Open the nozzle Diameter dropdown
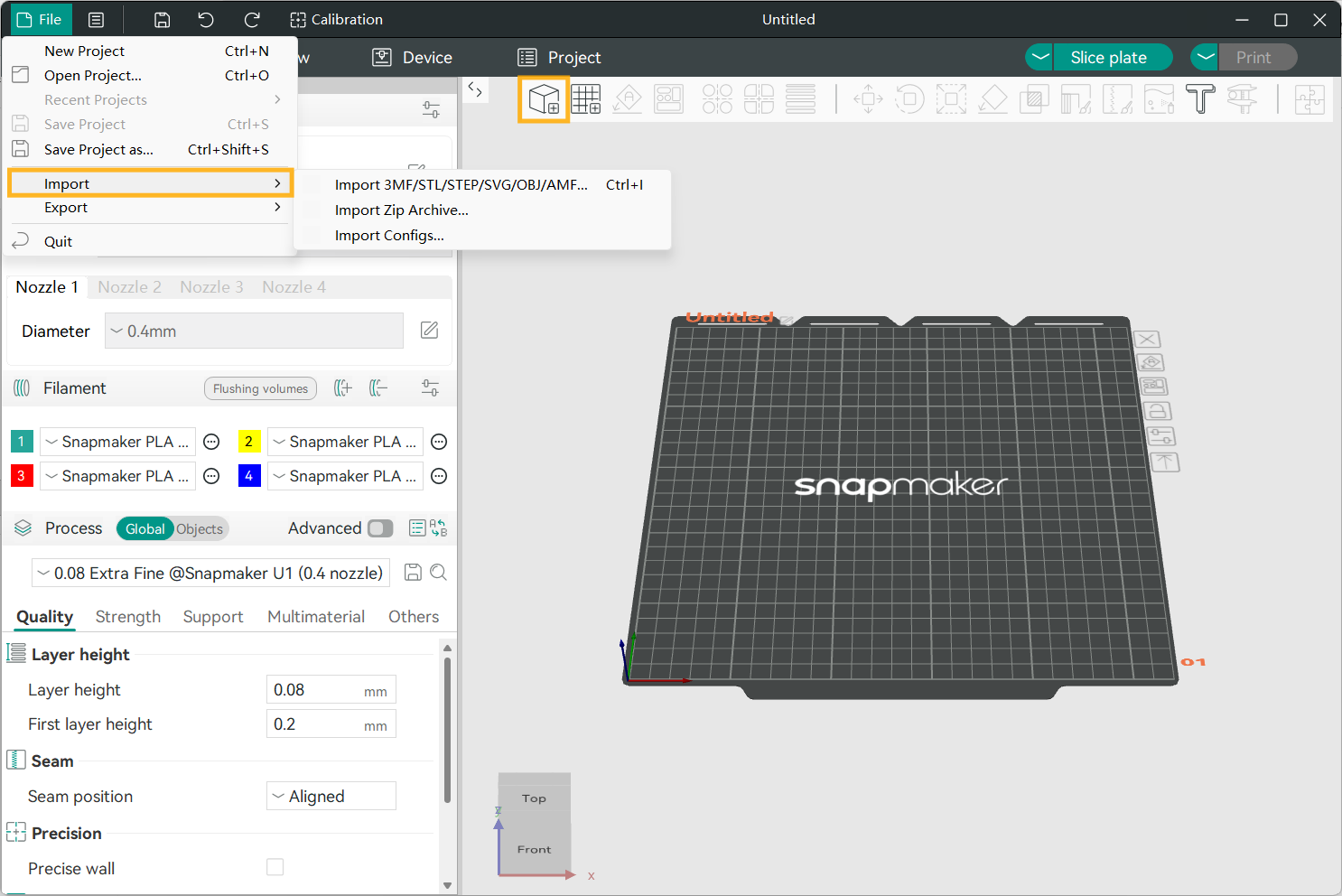 pyautogui.click(x=253, y=331)
